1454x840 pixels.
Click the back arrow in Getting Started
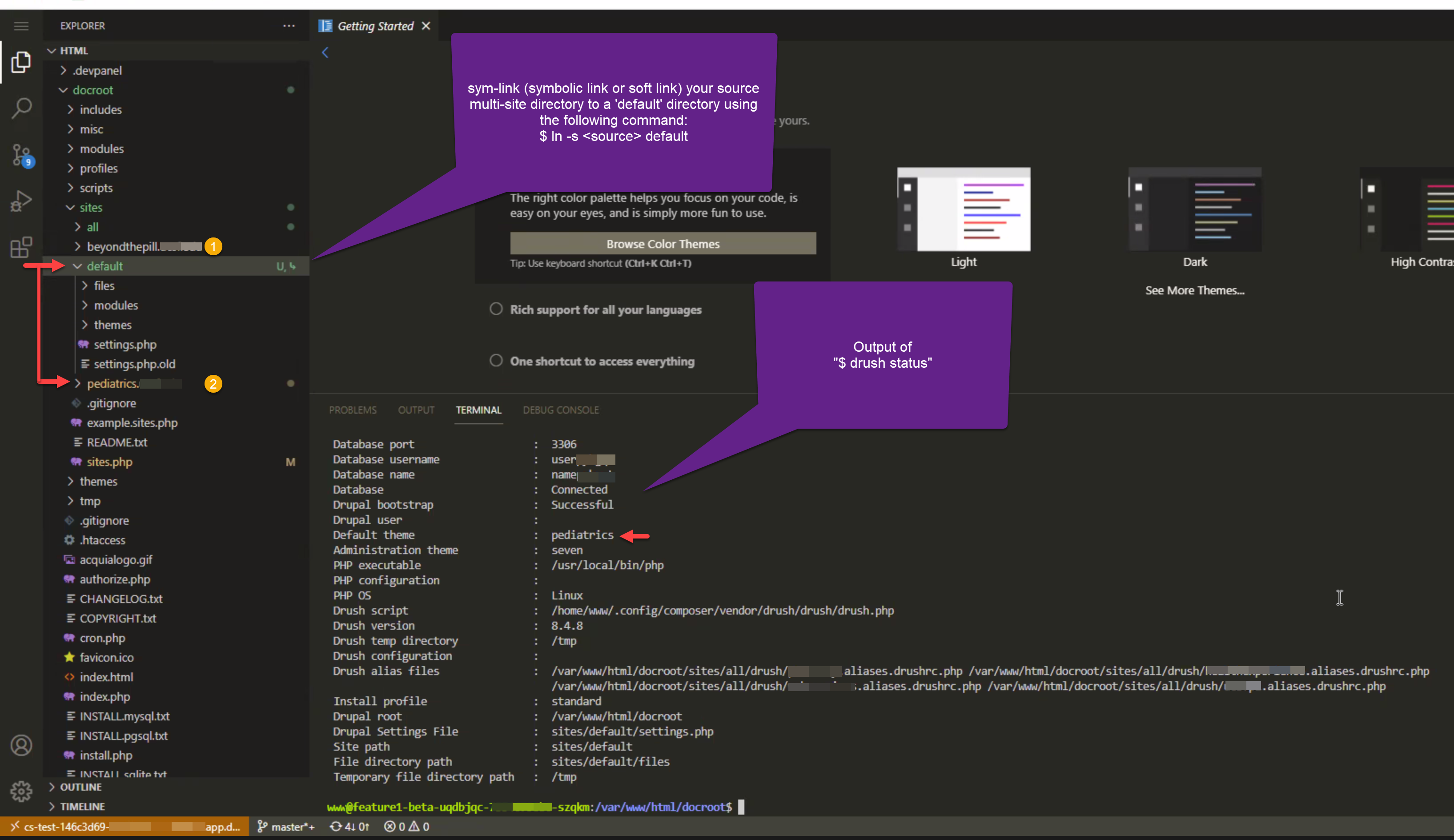point(325,52)
